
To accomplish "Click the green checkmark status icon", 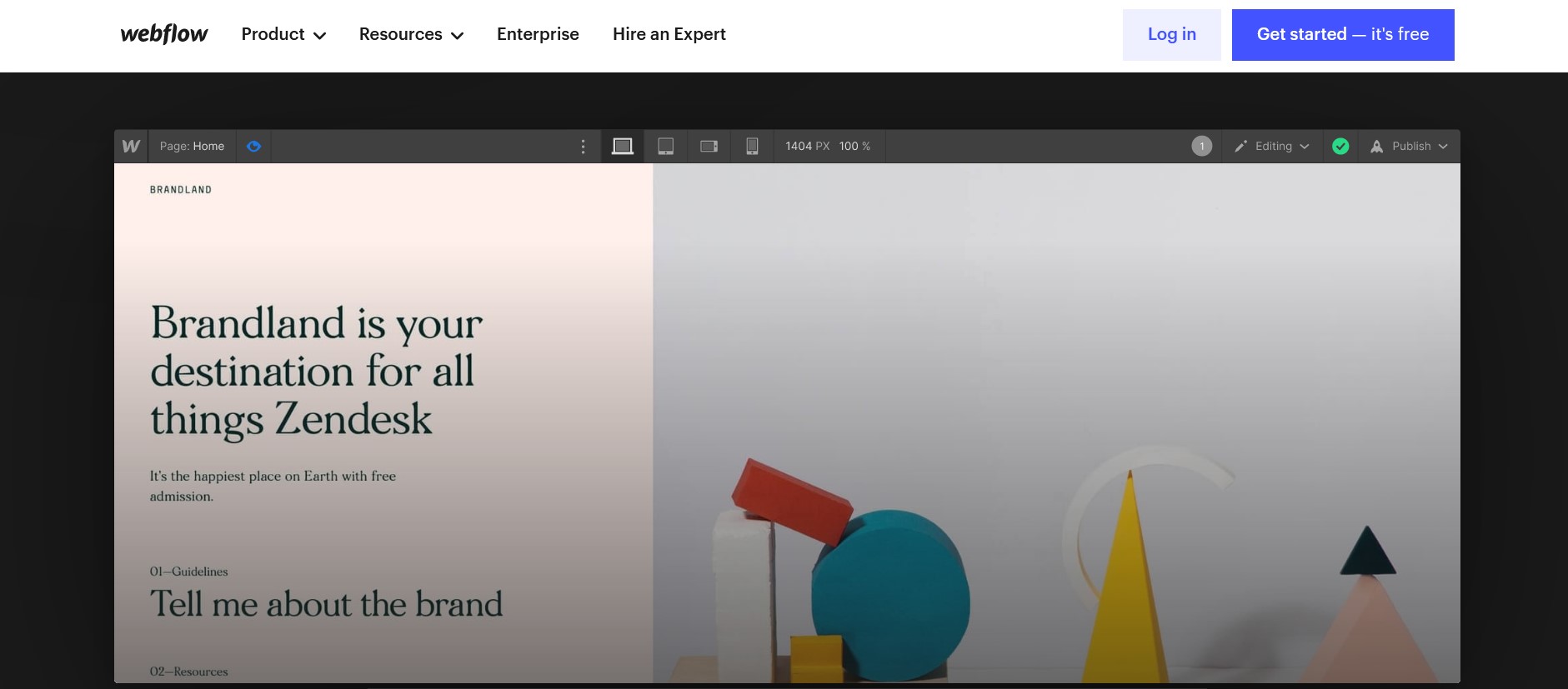I will click(x=1340, y=147).
